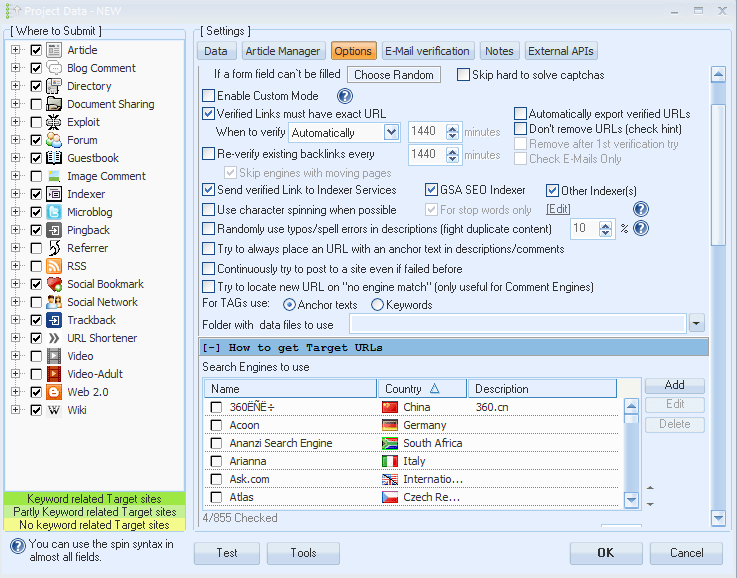This screenshot has height=578, width=737.
Task: Select the Keywords radio button for TAGs
Action: click(x=377, y=305)
